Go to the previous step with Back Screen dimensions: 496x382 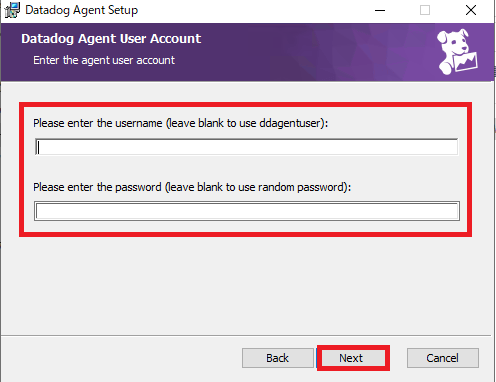point(278,358)
